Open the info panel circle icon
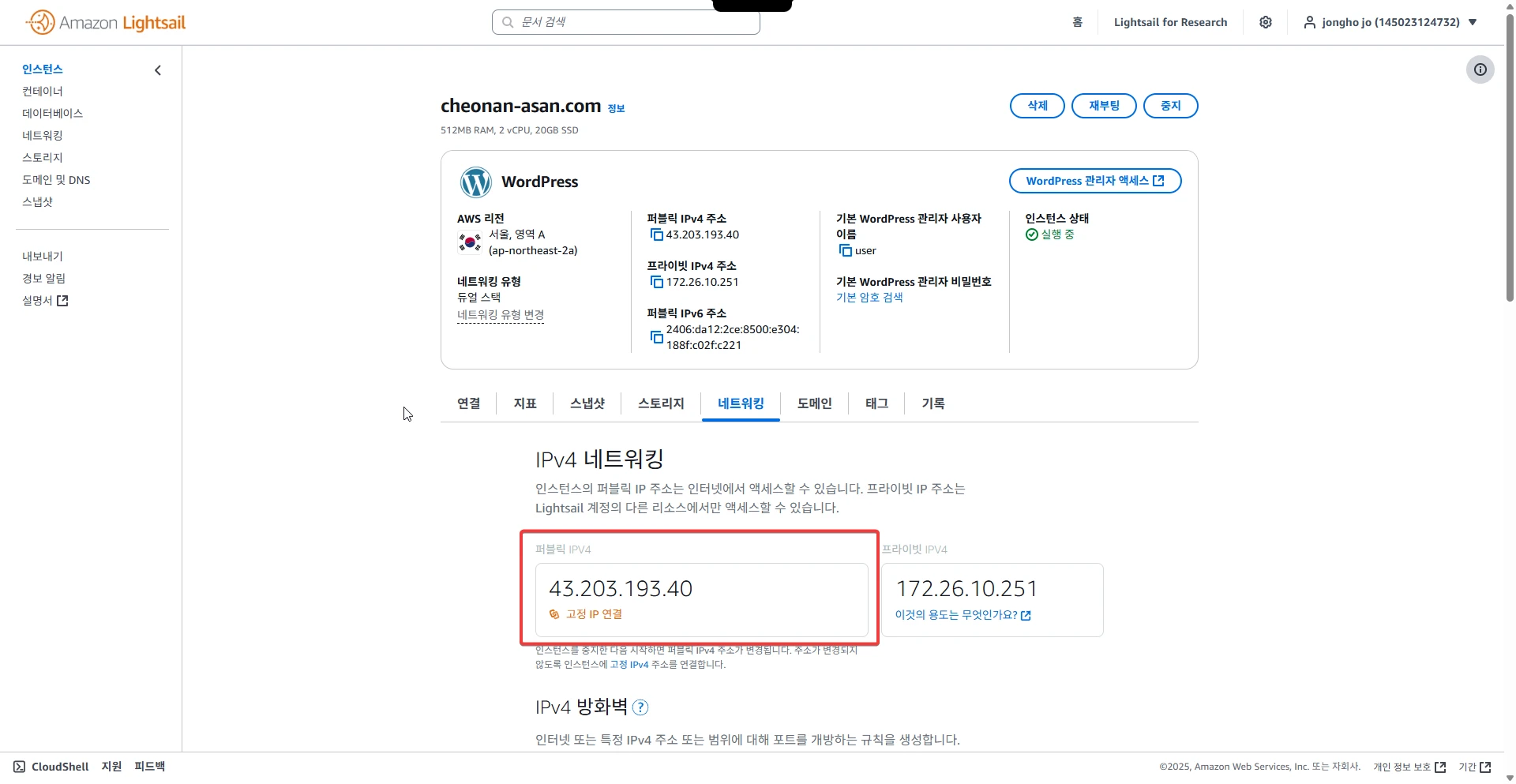 (1480, 69)
